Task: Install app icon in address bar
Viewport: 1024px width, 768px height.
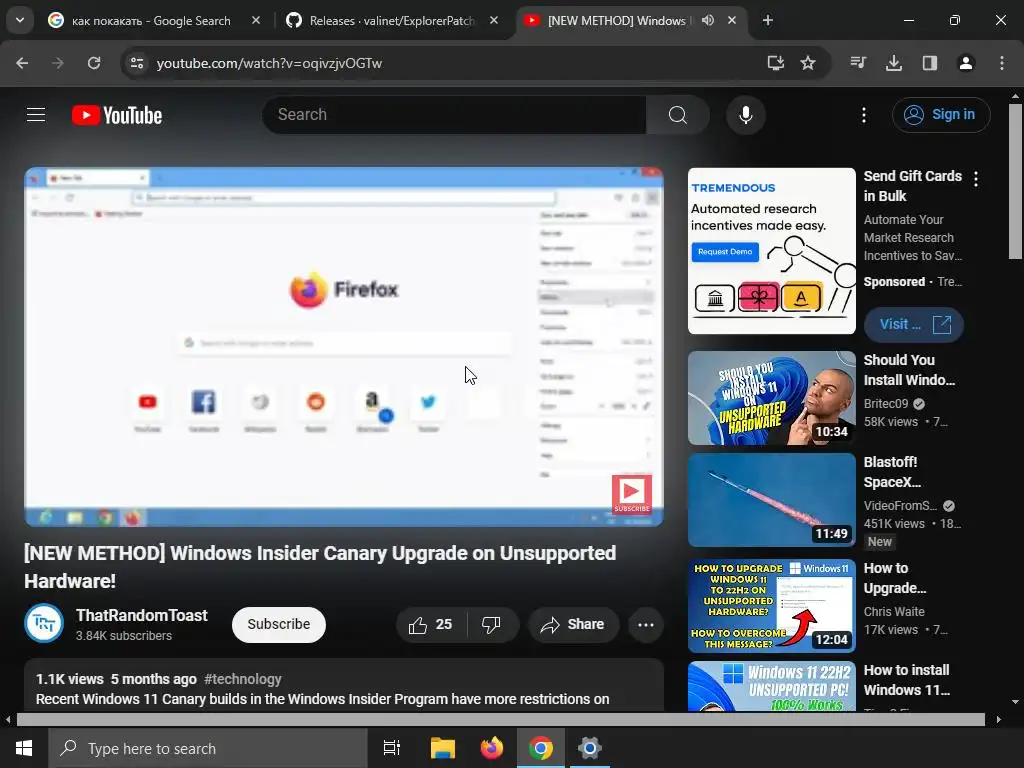Action: (x=775, y=63)
